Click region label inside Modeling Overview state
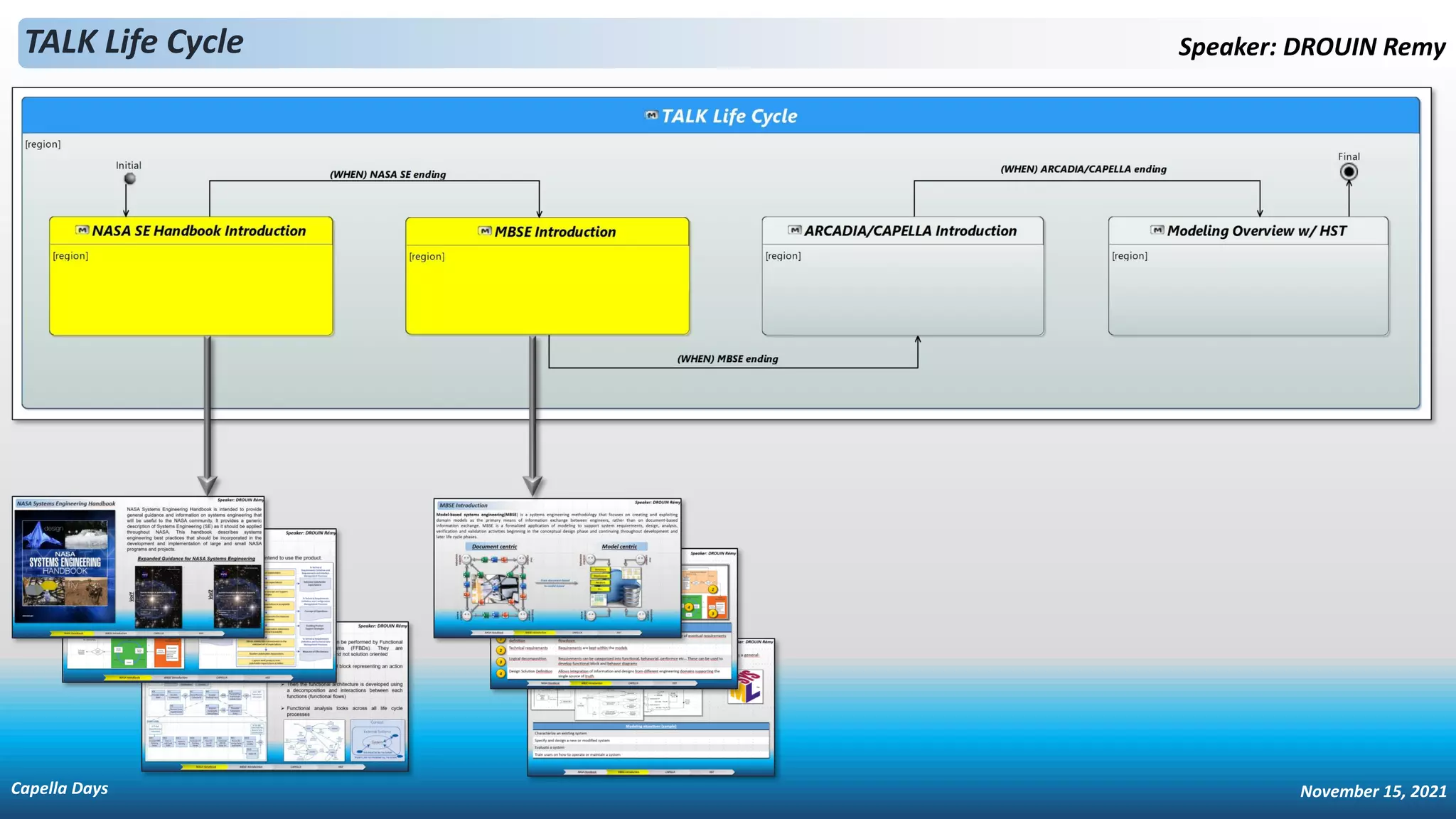 1129,256
